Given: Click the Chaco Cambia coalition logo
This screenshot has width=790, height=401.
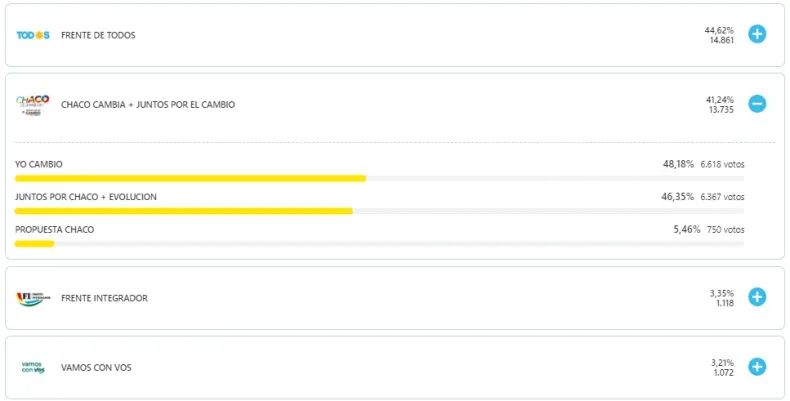Looking at the screenshot, I should (32, 104).
